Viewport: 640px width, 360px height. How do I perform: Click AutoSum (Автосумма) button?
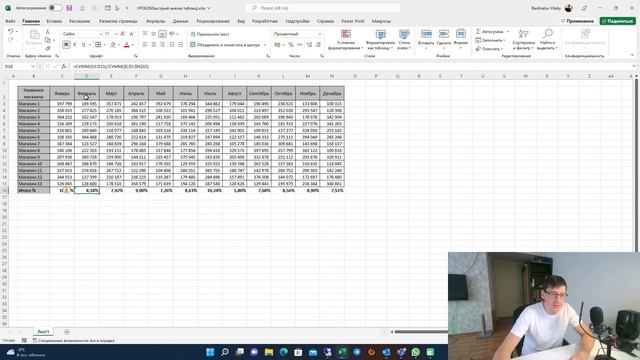[x=489, y=31]
